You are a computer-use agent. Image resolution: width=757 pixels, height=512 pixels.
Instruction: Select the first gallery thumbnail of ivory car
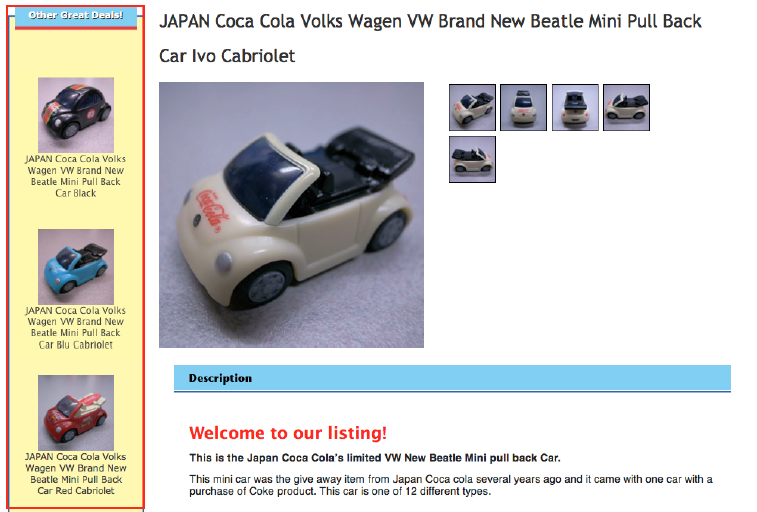[x=472, y=107]
